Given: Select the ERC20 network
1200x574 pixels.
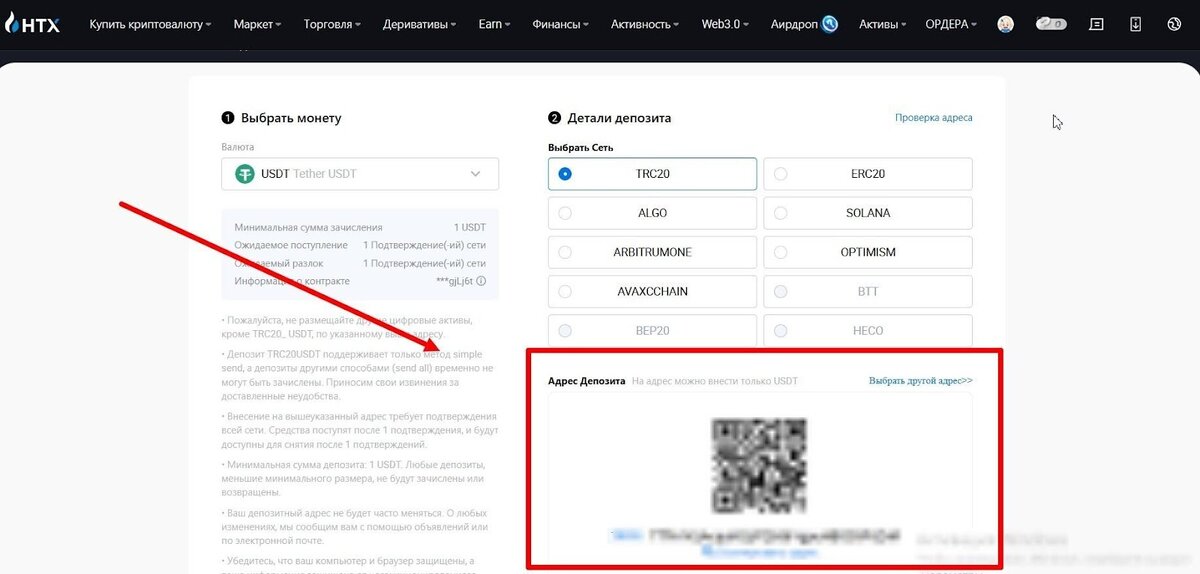Looking at the screenshot, I should point(868,174).
